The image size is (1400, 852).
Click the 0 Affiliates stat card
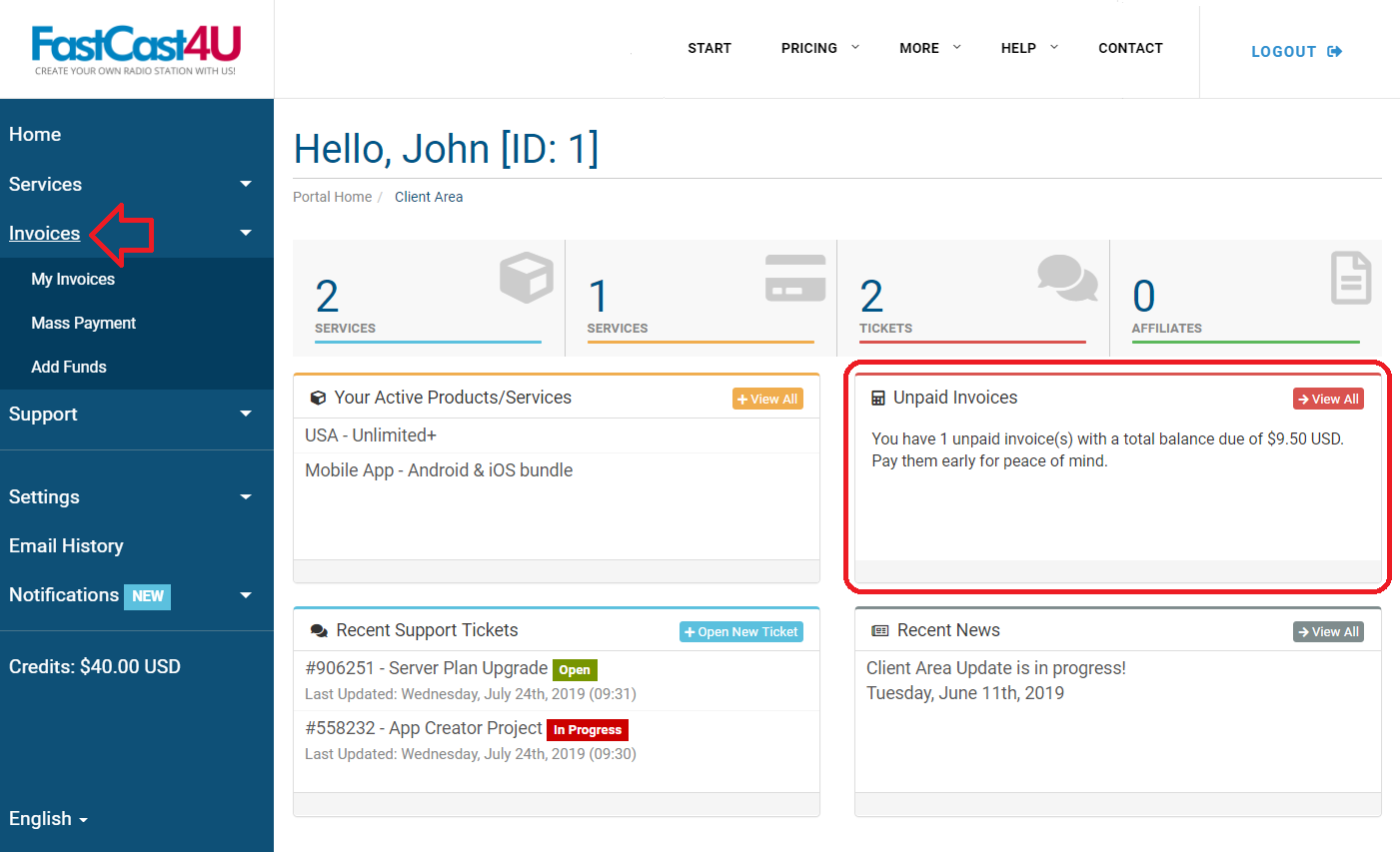1246,298
